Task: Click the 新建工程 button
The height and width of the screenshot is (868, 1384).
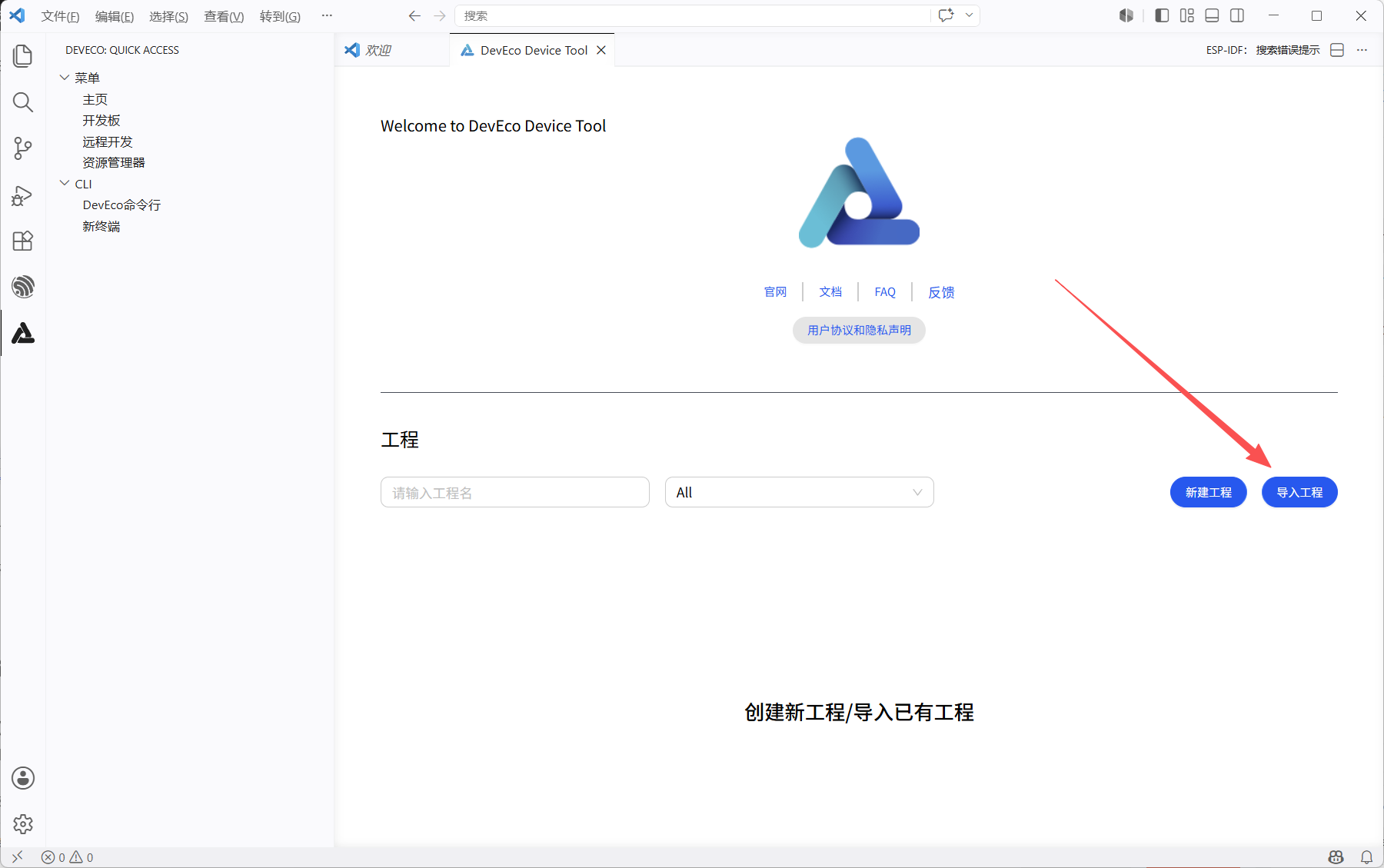Action: tap(1209, 493)
